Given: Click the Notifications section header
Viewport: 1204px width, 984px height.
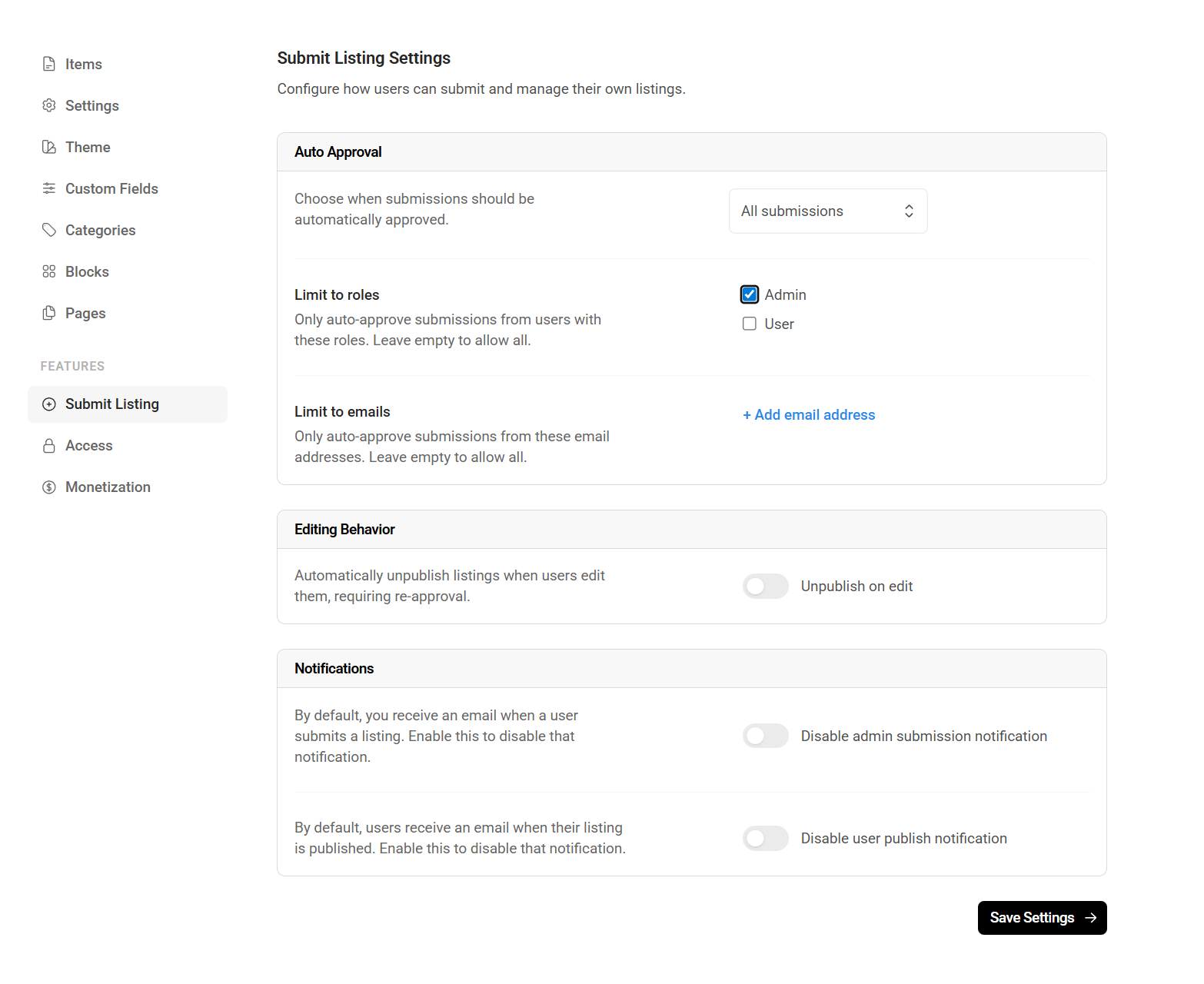Looking at the screenshot, I should (x=334, y=669).
